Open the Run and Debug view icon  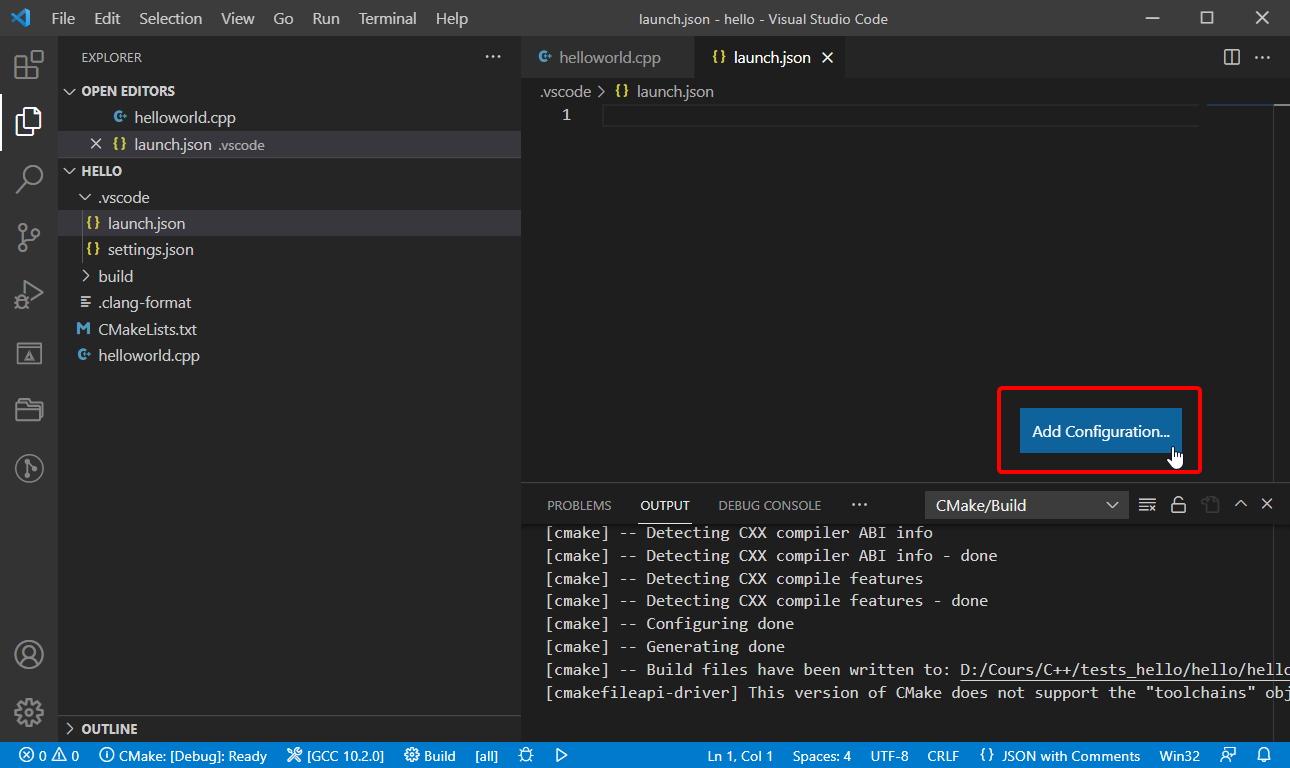pyautogui.click(x=28, y=295)
